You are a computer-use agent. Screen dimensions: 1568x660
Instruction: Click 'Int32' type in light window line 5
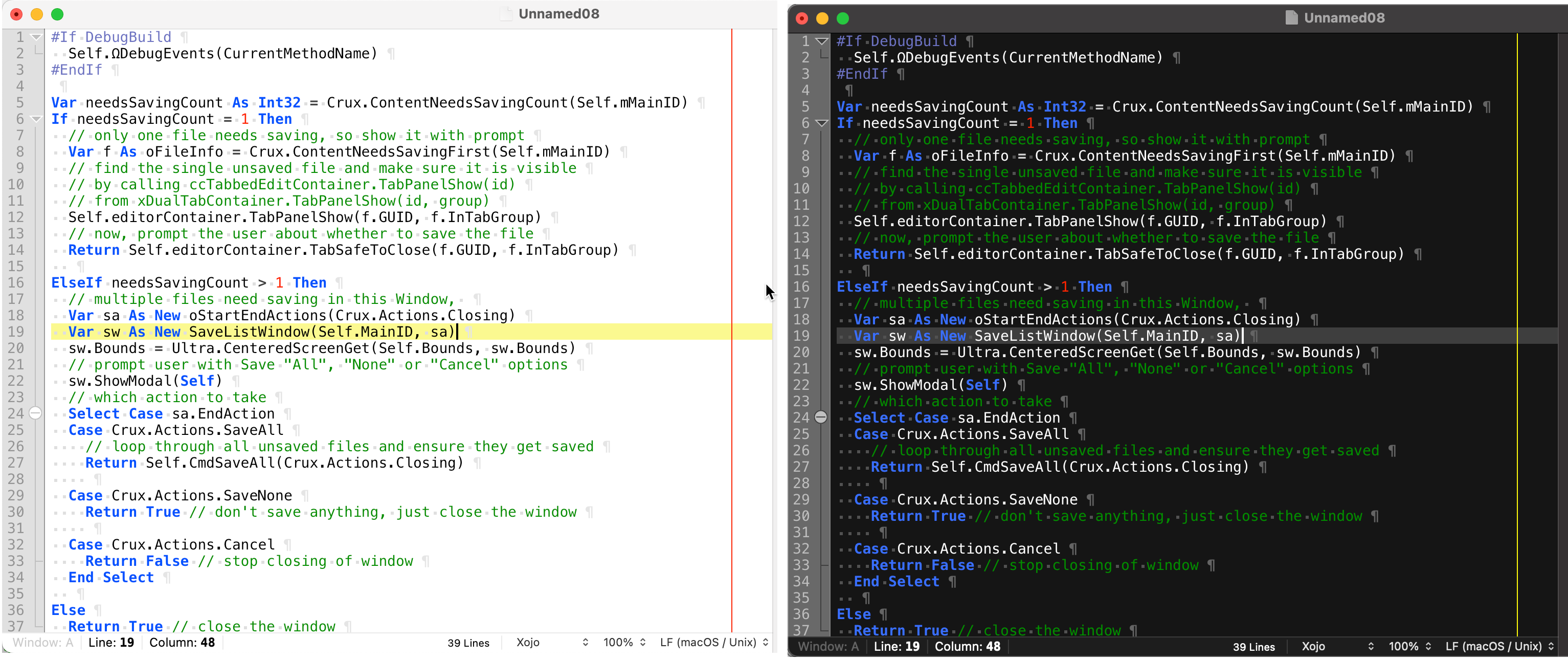[x=279, y=102]
